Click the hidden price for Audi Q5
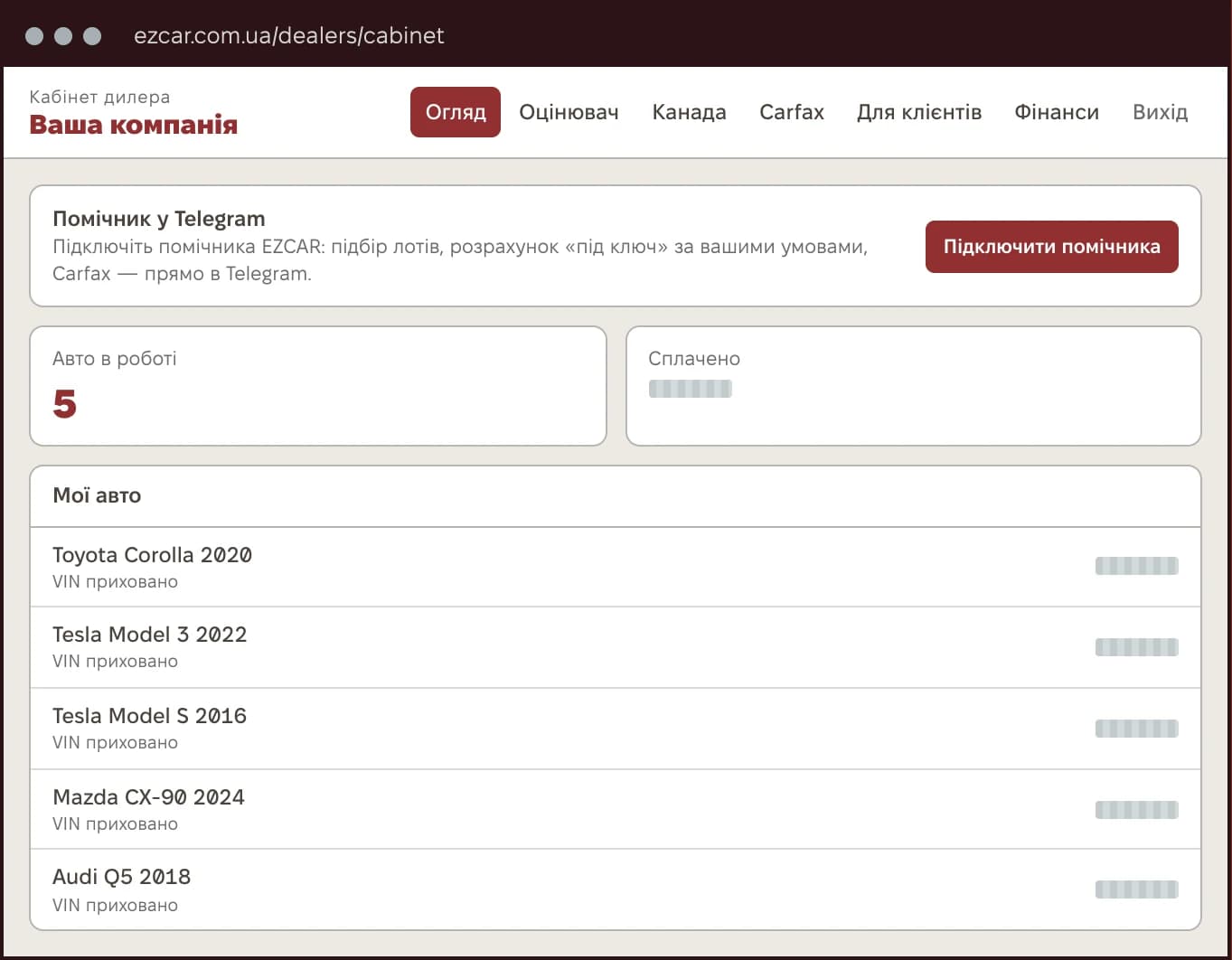Screen dimensions: 1232x960 click(x=1137, y=889)
